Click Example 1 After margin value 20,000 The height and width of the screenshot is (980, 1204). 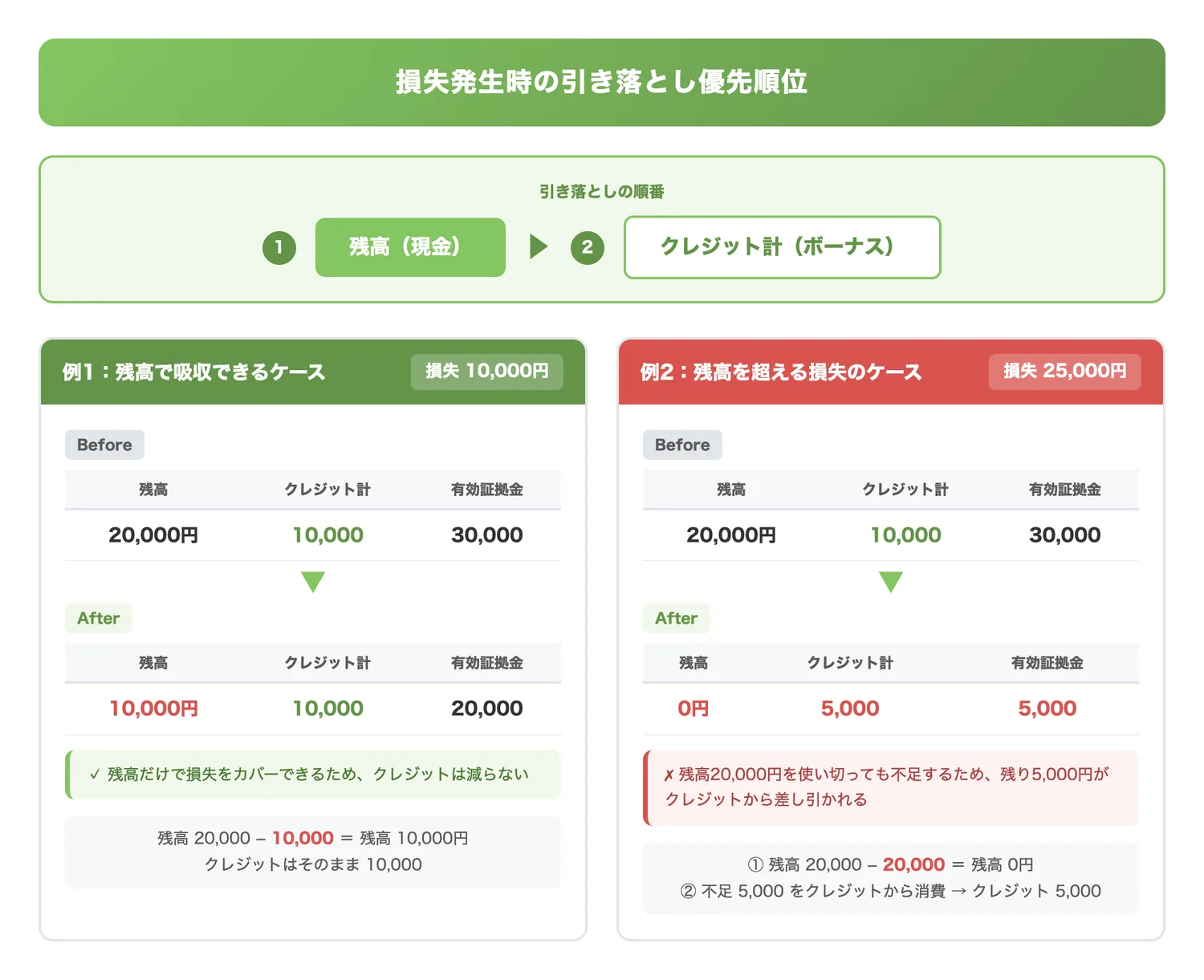point(487,709)
